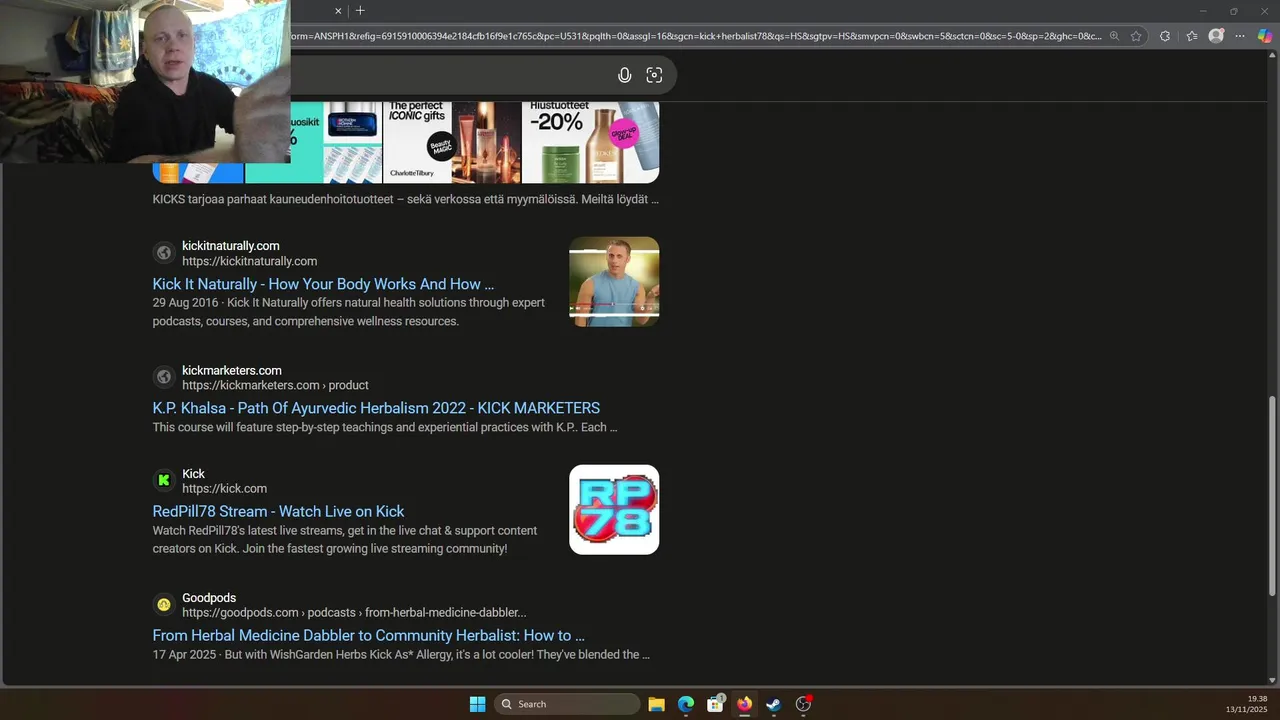Click The perfect ICONIC gifts ad image
1280x720 pixels.
tap(451, 142)
